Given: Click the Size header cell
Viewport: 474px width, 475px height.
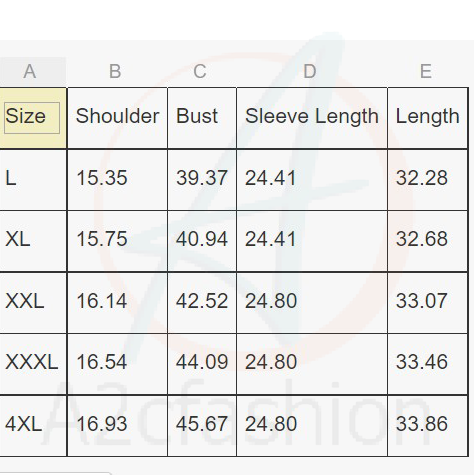Looking at the screenshot, I should pos(33,118).
